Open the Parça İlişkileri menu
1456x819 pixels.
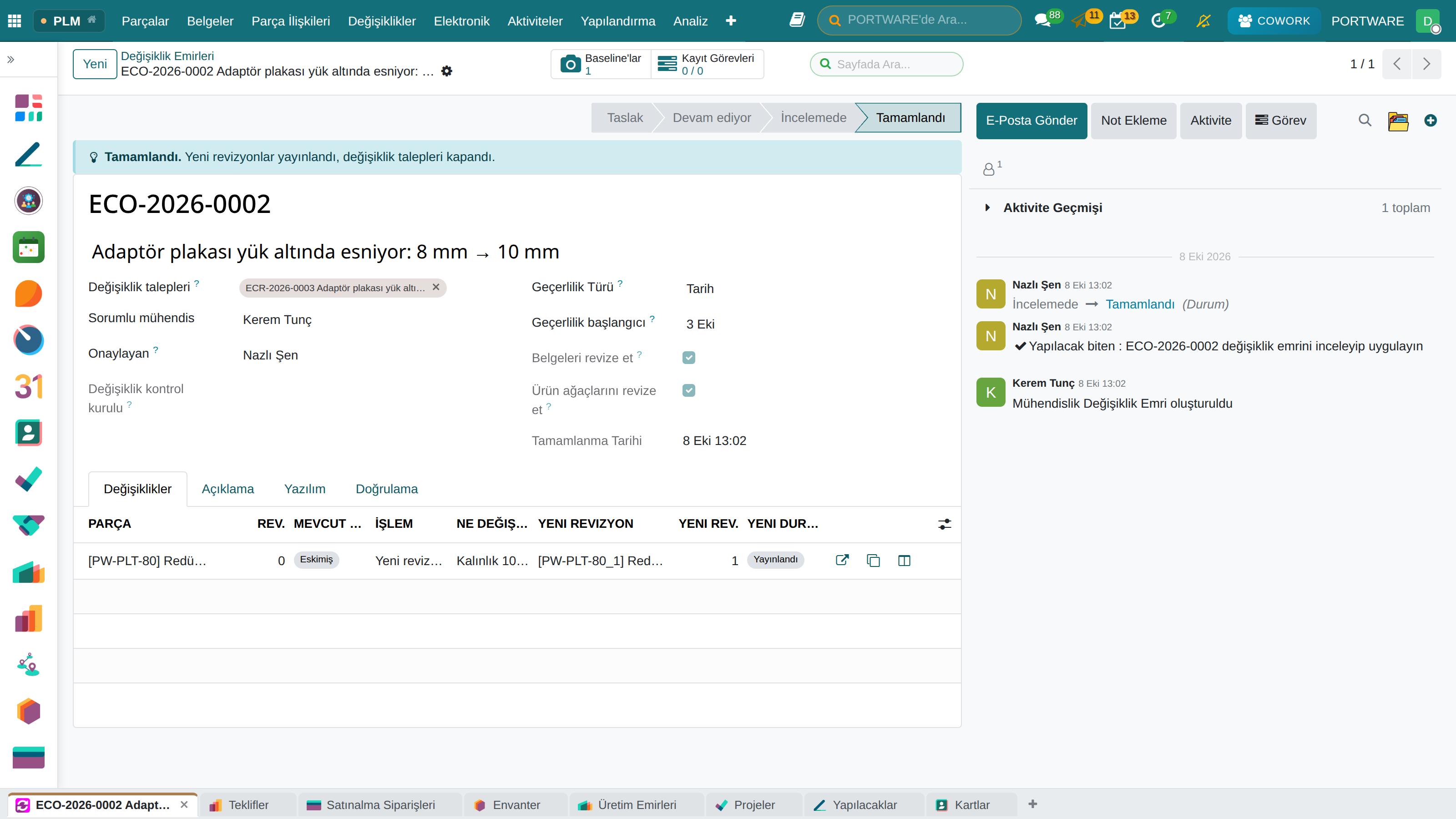pyautogui.click(x=291, y=21)
